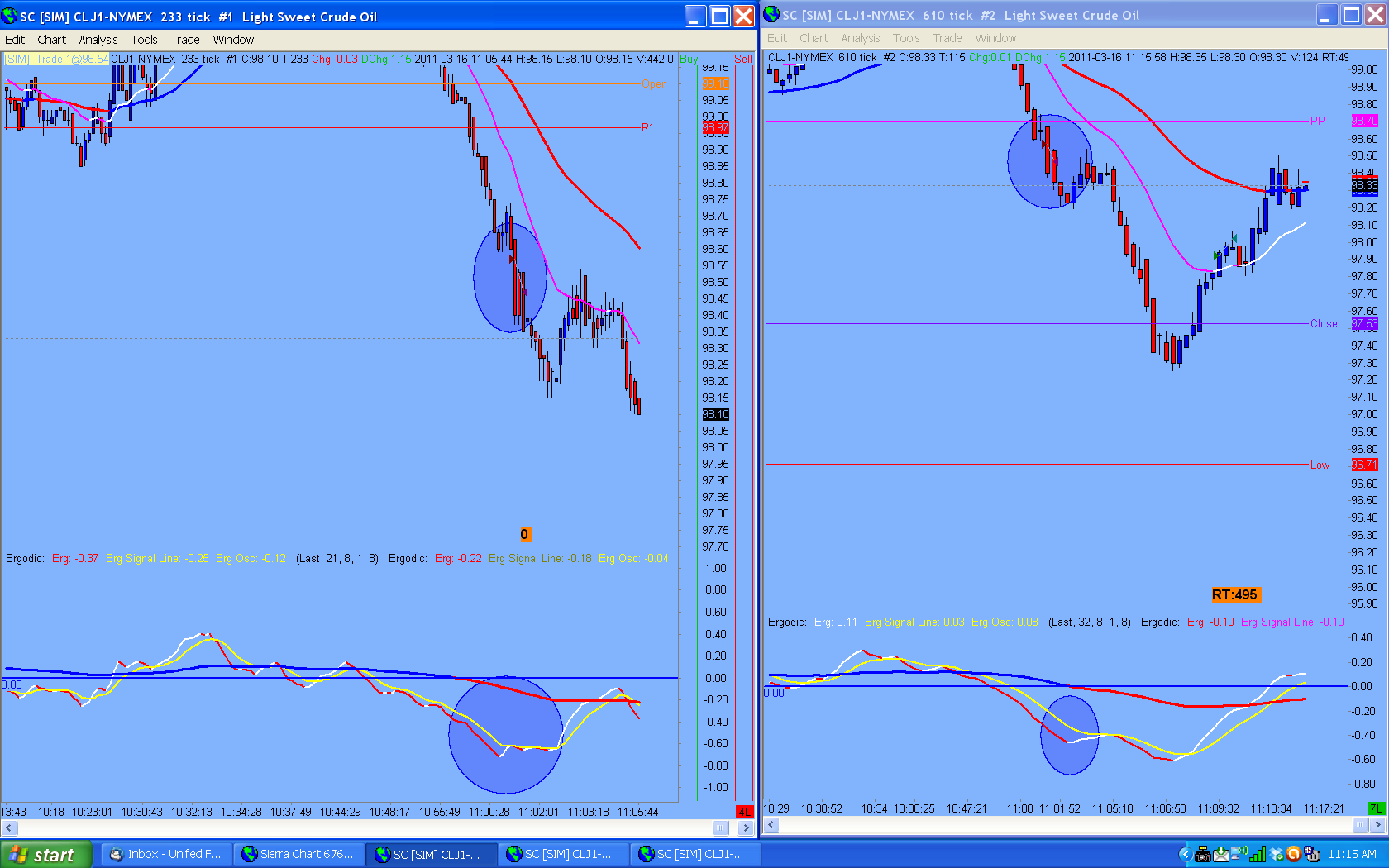Open the Window menu in the 610 tick window
The width and height of the screenshot is (1389, 868).
tap(995, 38)
